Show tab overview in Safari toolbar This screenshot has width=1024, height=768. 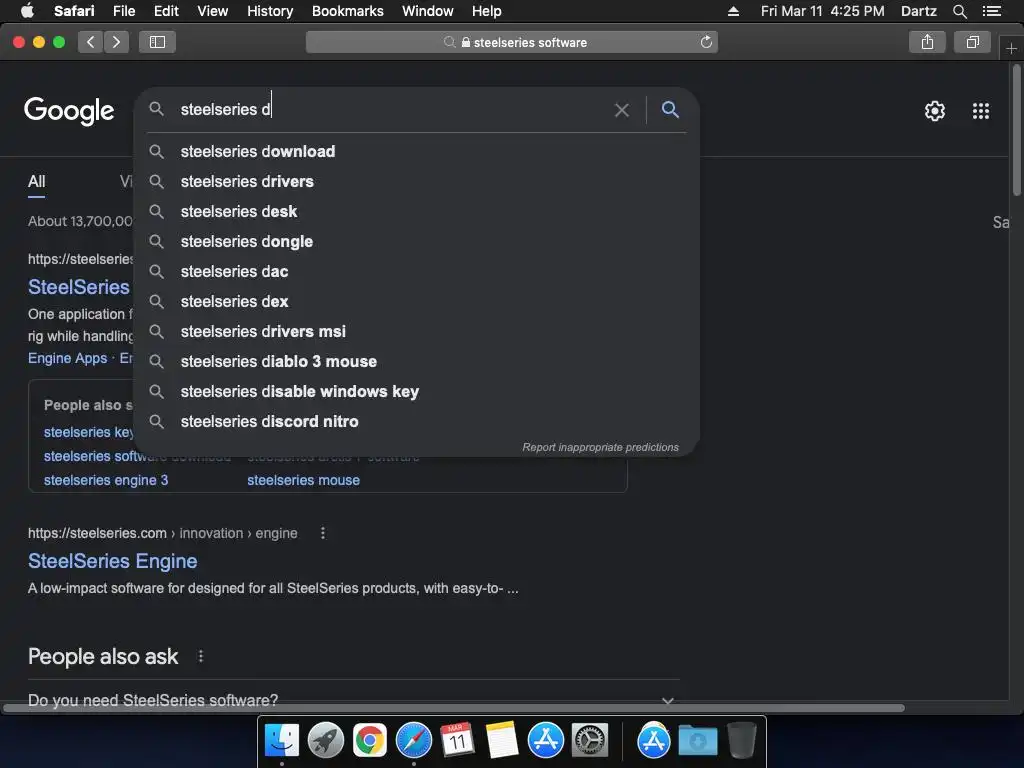[972, 42]
